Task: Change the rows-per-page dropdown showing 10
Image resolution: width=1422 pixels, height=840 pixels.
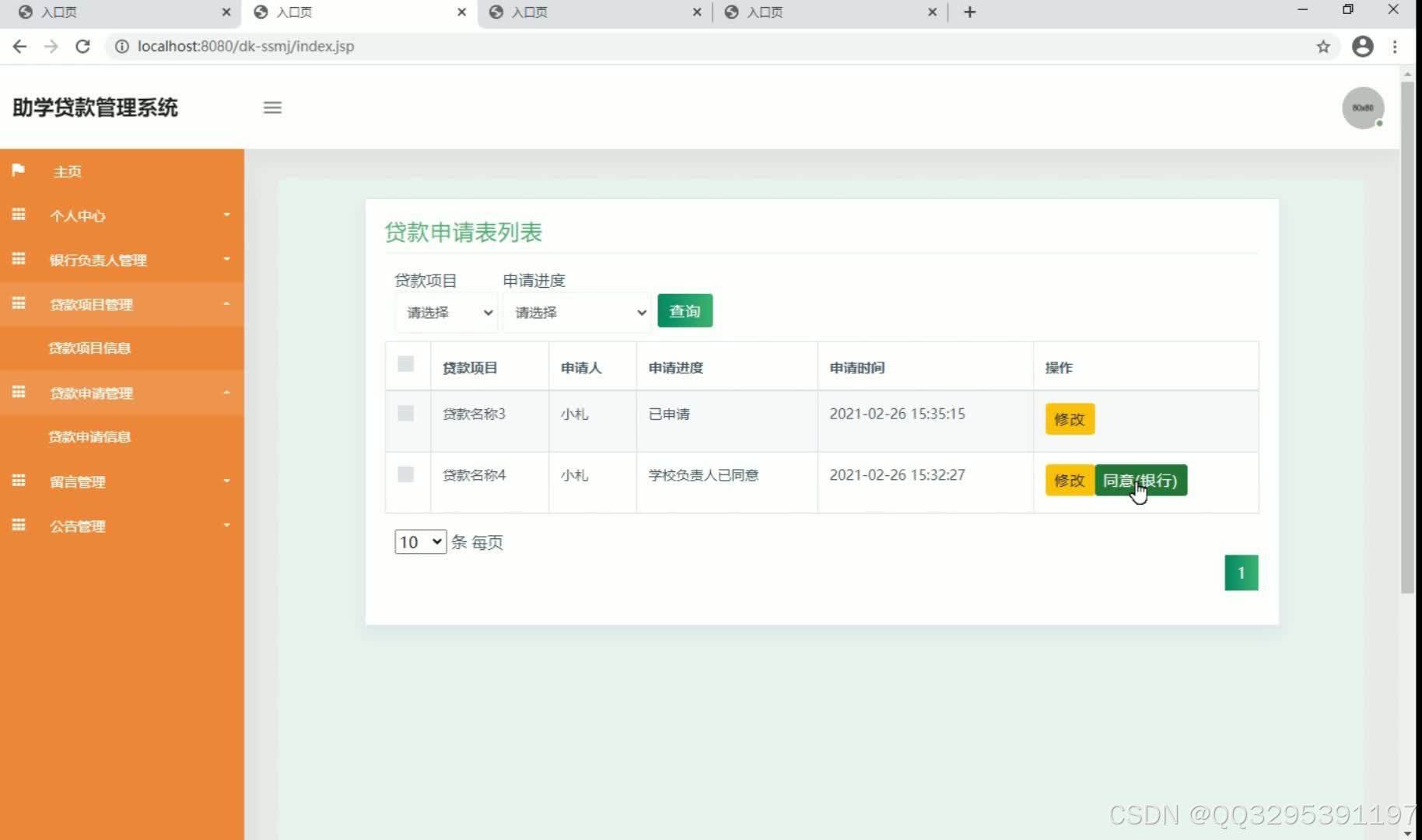Action: pos(420,542)
